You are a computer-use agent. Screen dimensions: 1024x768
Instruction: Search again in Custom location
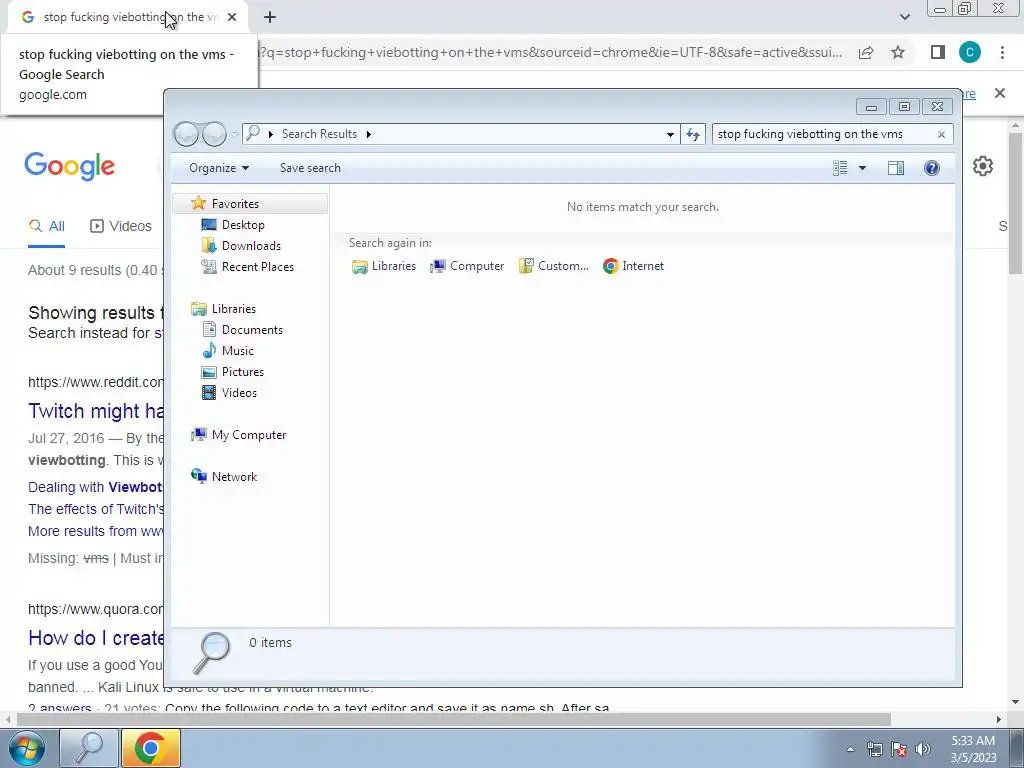pyautogui.click(x=554, y=266)
